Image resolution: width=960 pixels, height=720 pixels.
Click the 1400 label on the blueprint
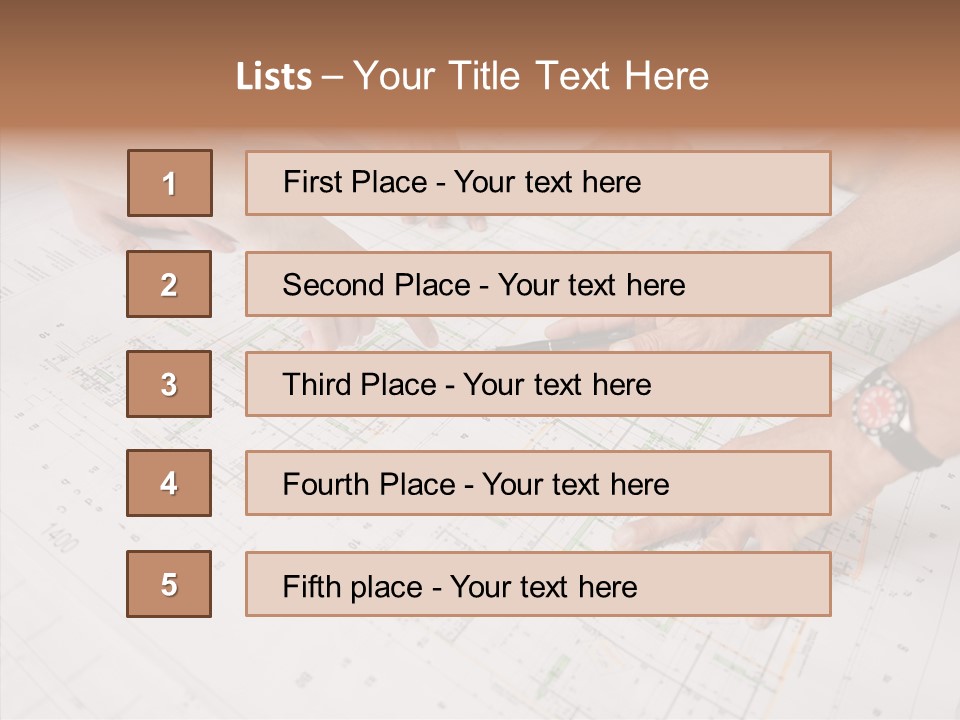pyautogui.click(x=60, y=536)
